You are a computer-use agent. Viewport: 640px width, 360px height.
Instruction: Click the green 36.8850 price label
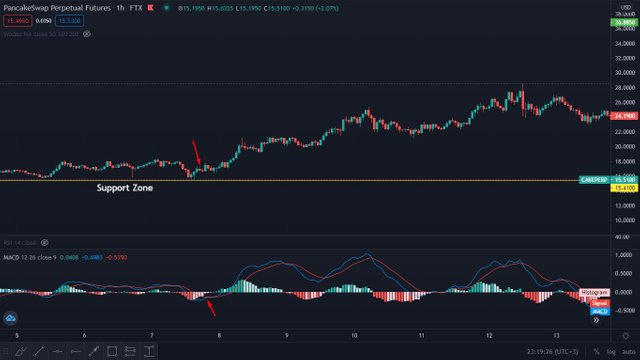coord(624,22)
